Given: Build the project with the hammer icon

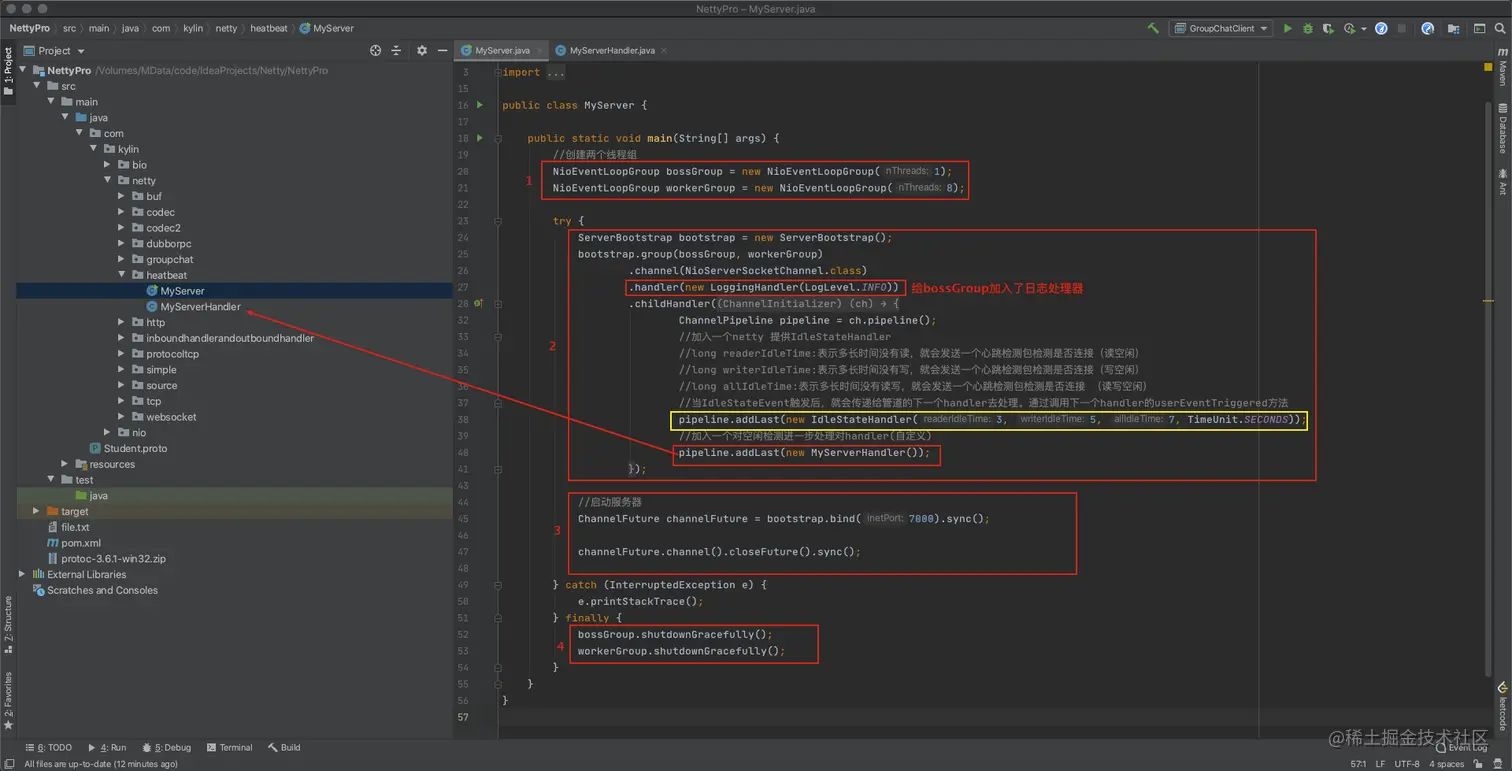Looking at the screenshot, I should pyautogui.click(x=1153, y=29).
